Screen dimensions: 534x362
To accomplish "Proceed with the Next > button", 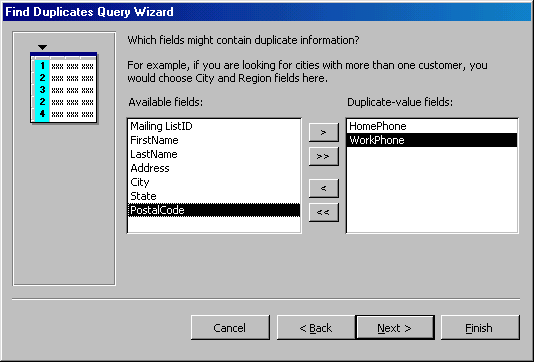I will [x=395, y=328].
